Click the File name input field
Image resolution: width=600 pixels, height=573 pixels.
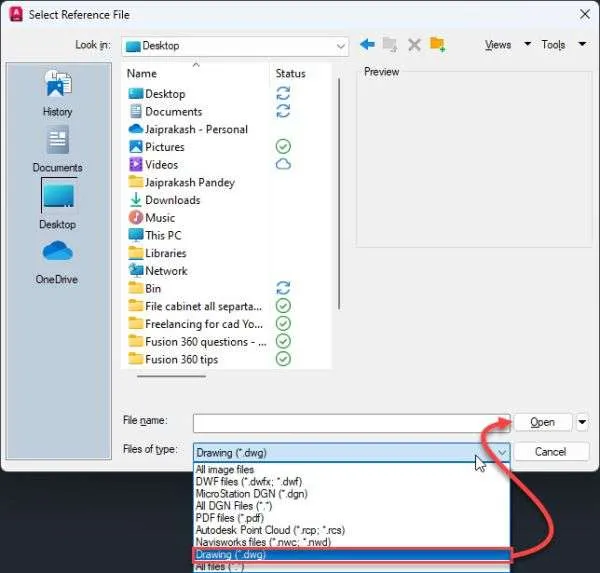[351, 423]
